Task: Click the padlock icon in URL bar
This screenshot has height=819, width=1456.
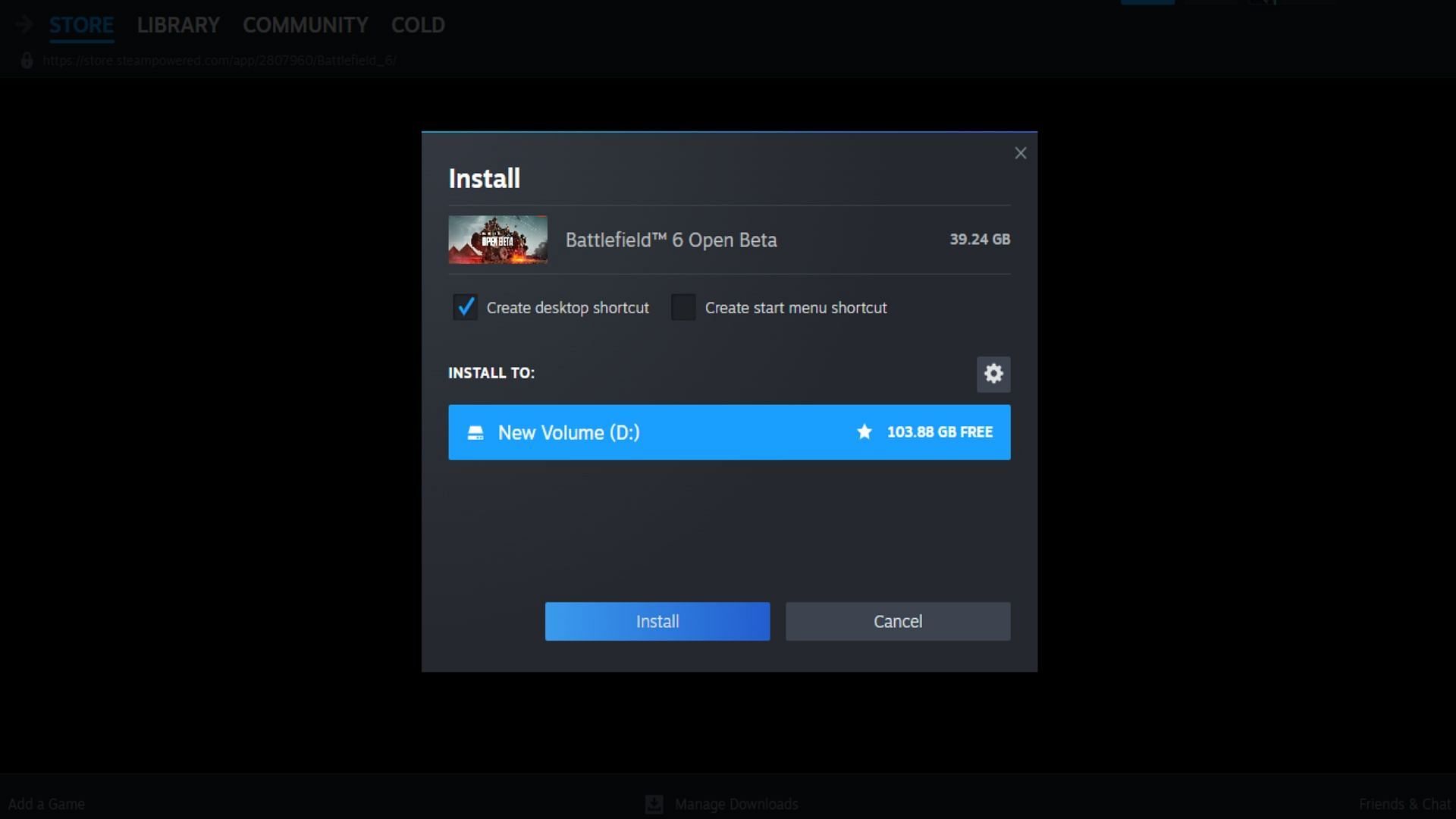Action: tap(27, 61)
